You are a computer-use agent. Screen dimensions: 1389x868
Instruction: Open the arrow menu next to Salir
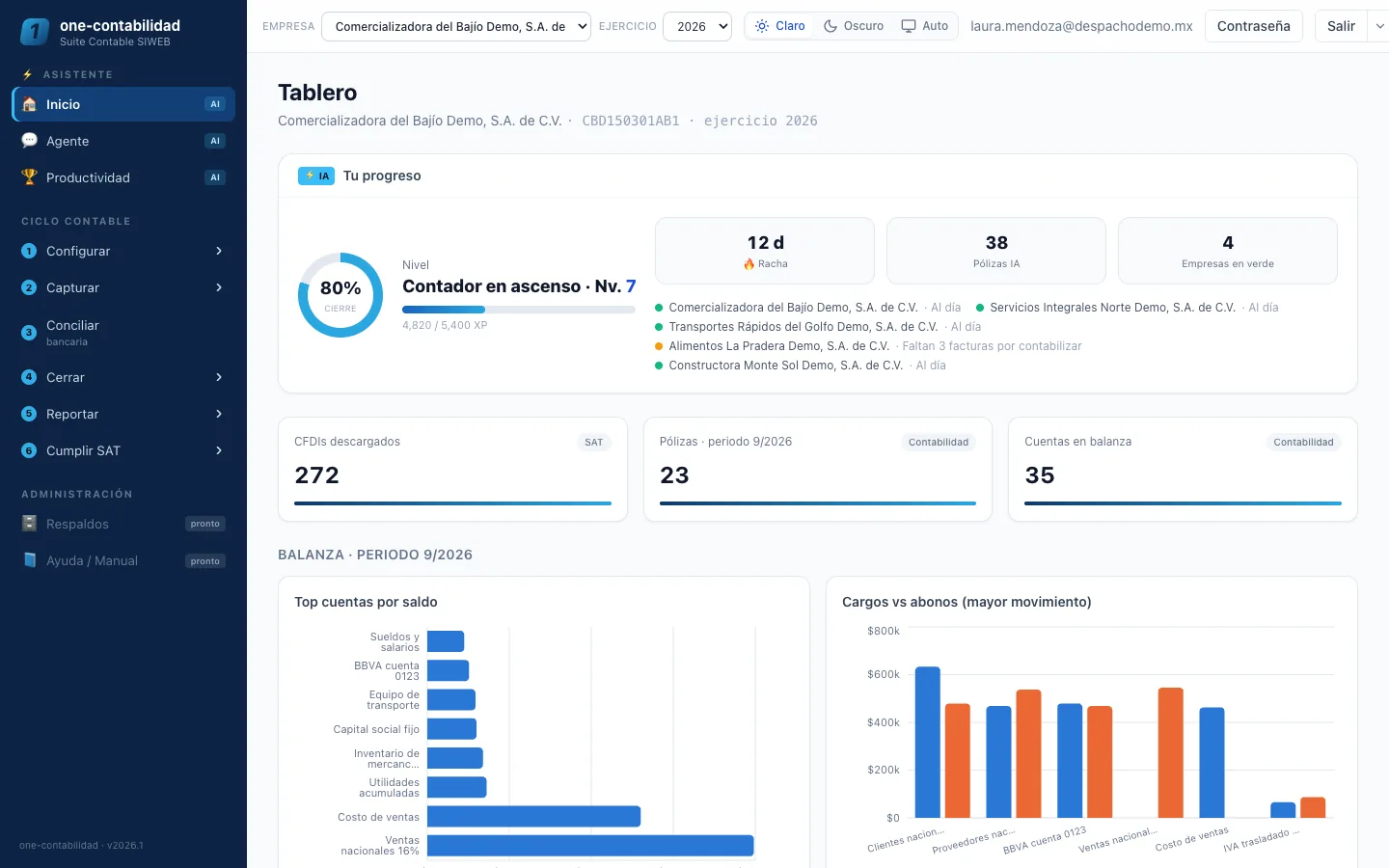1379,26
